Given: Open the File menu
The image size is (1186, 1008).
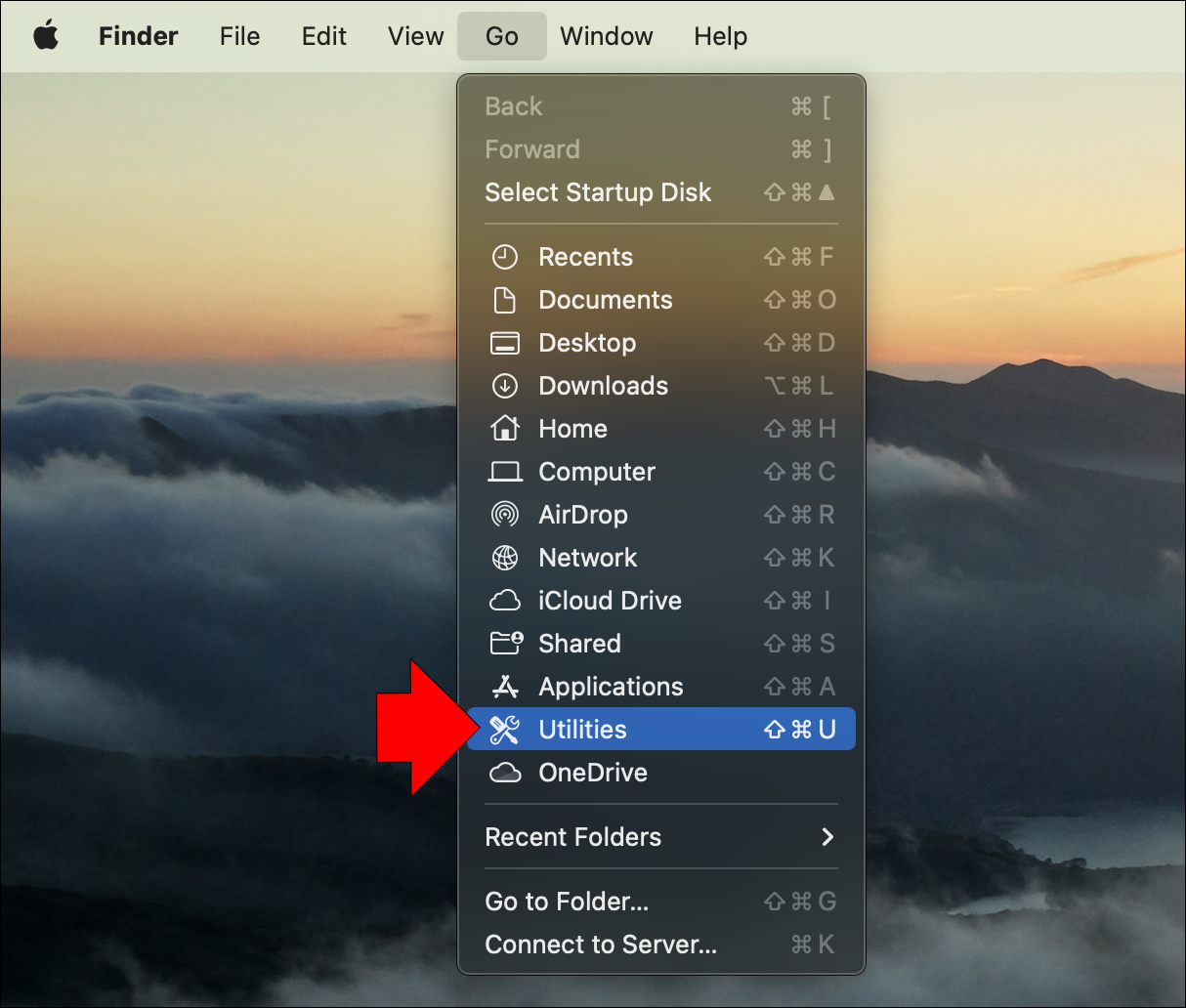Looking at the screenshot, I should (x=239, y=36).
